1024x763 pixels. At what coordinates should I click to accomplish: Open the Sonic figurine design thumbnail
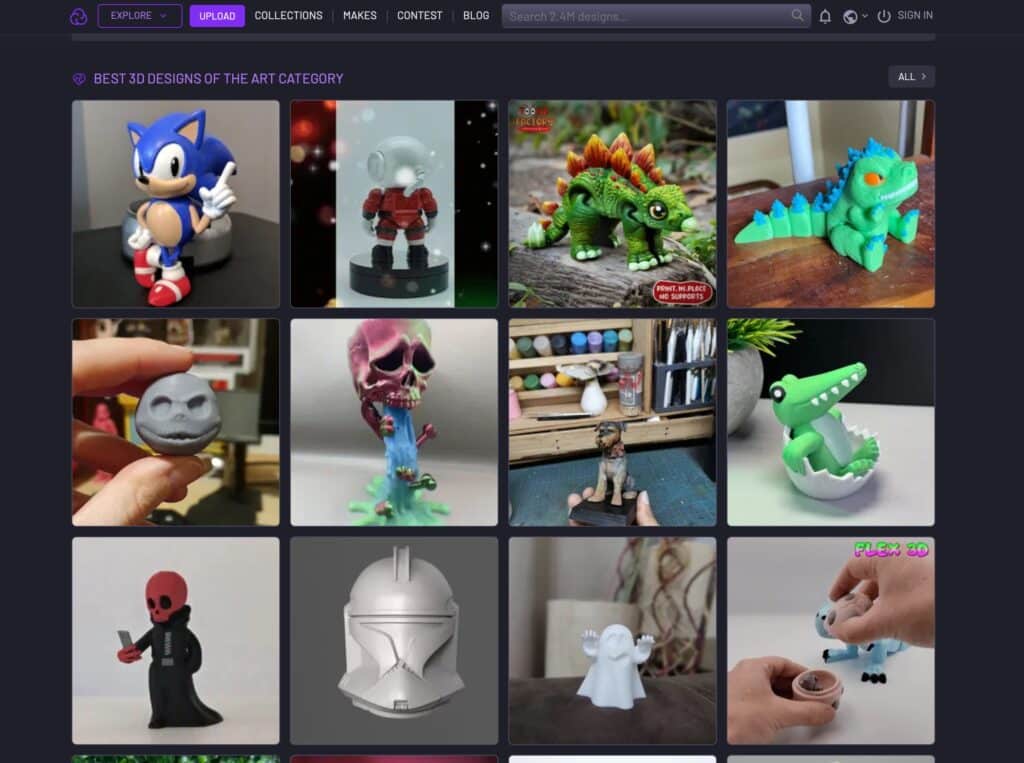pos(175,203)
